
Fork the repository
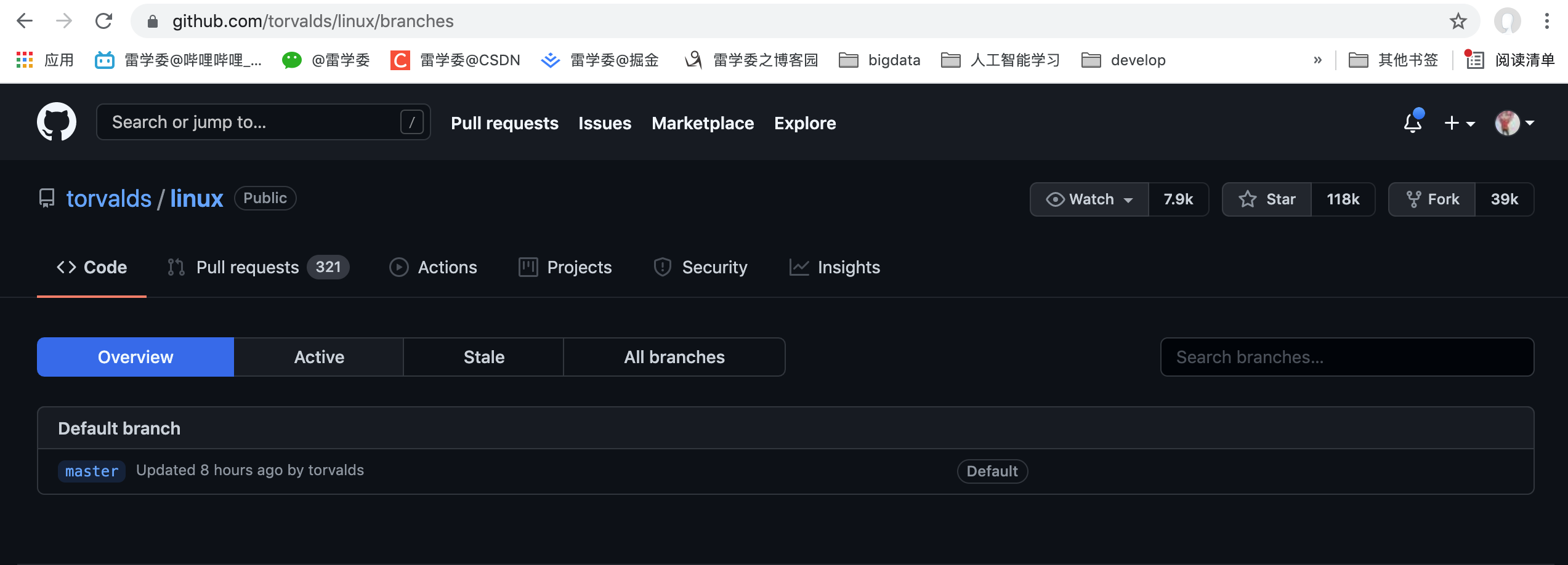(x=1432, y=199)
